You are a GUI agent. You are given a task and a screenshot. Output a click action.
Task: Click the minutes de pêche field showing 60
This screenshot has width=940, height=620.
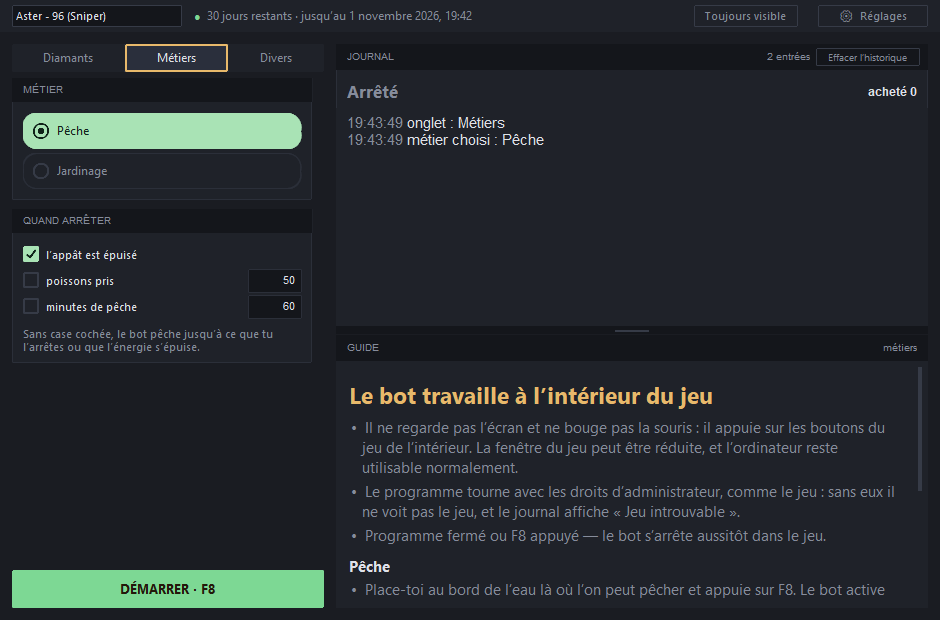(275, 306)
